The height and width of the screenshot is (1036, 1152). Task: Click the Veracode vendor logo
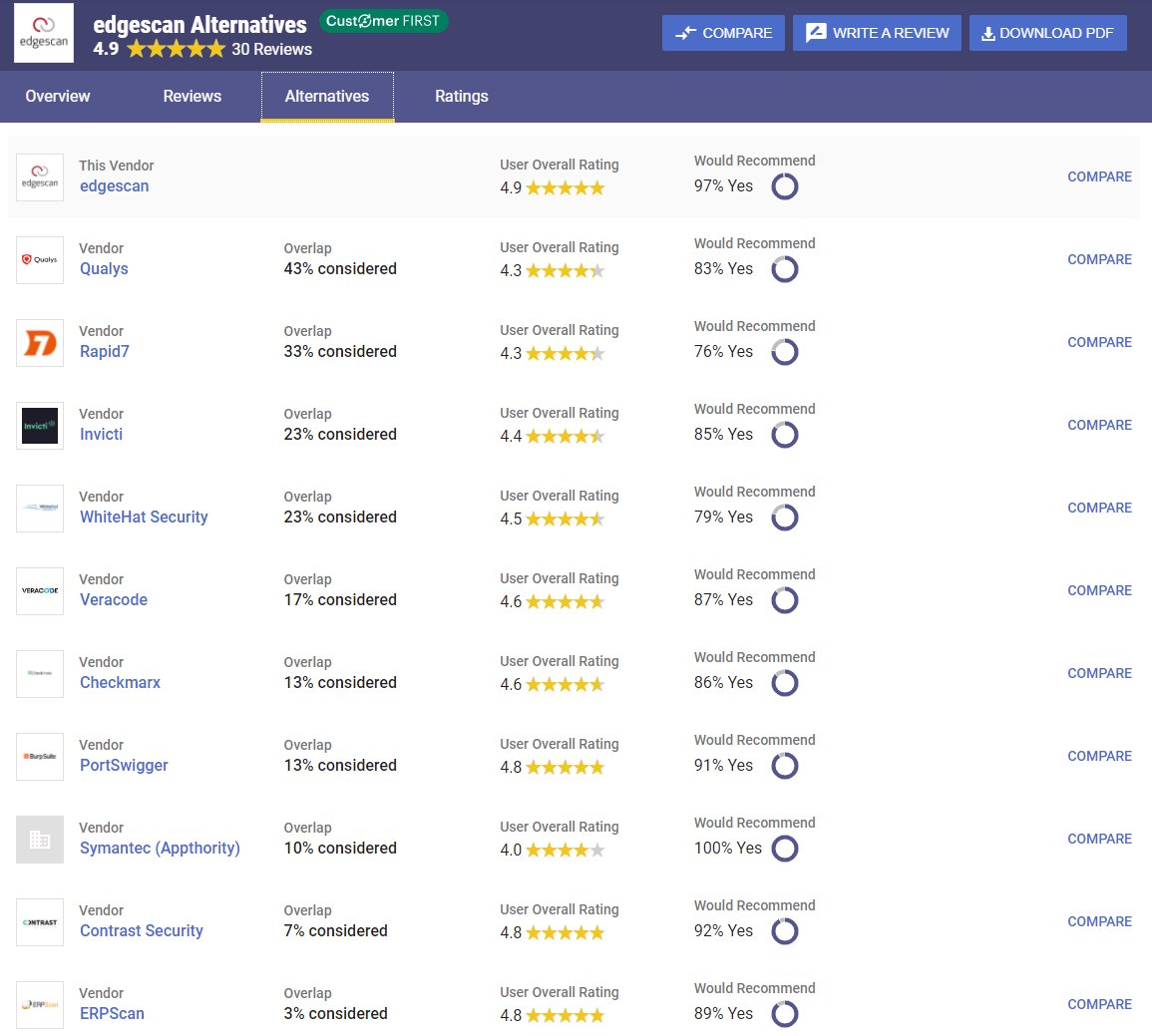pyautogui.click(x=40, y=591)
